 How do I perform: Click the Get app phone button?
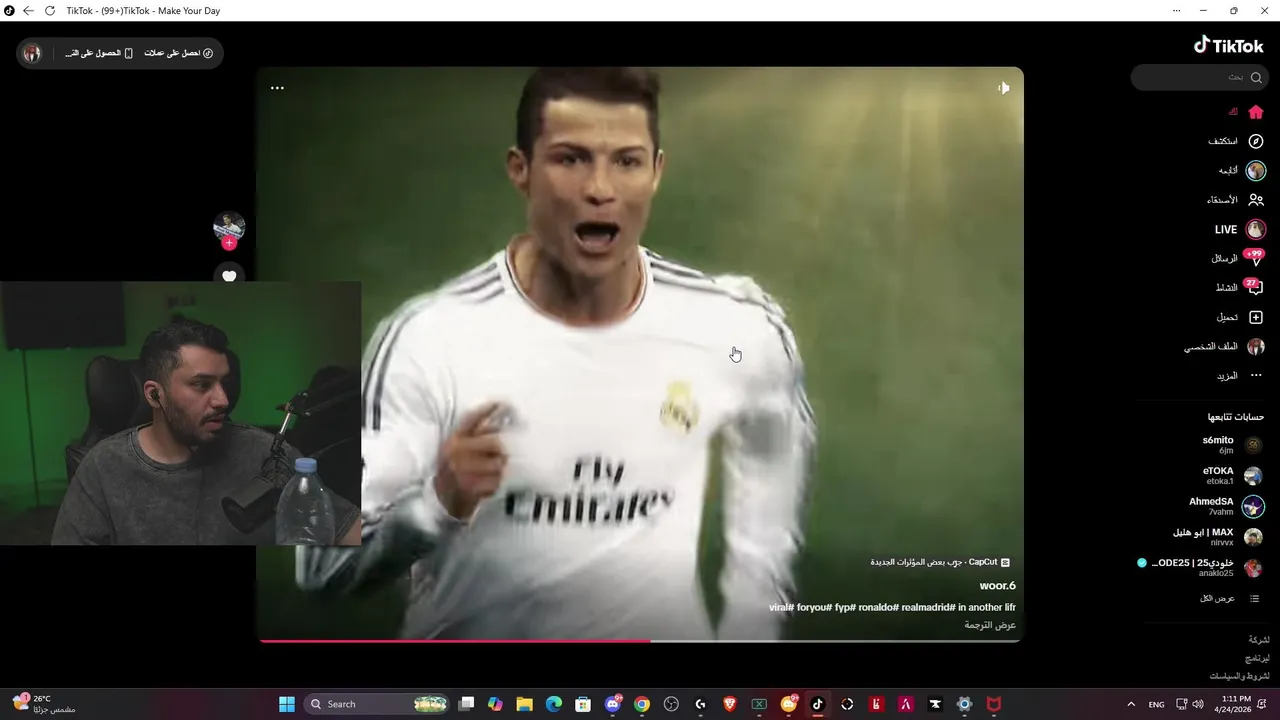[99, 53]
